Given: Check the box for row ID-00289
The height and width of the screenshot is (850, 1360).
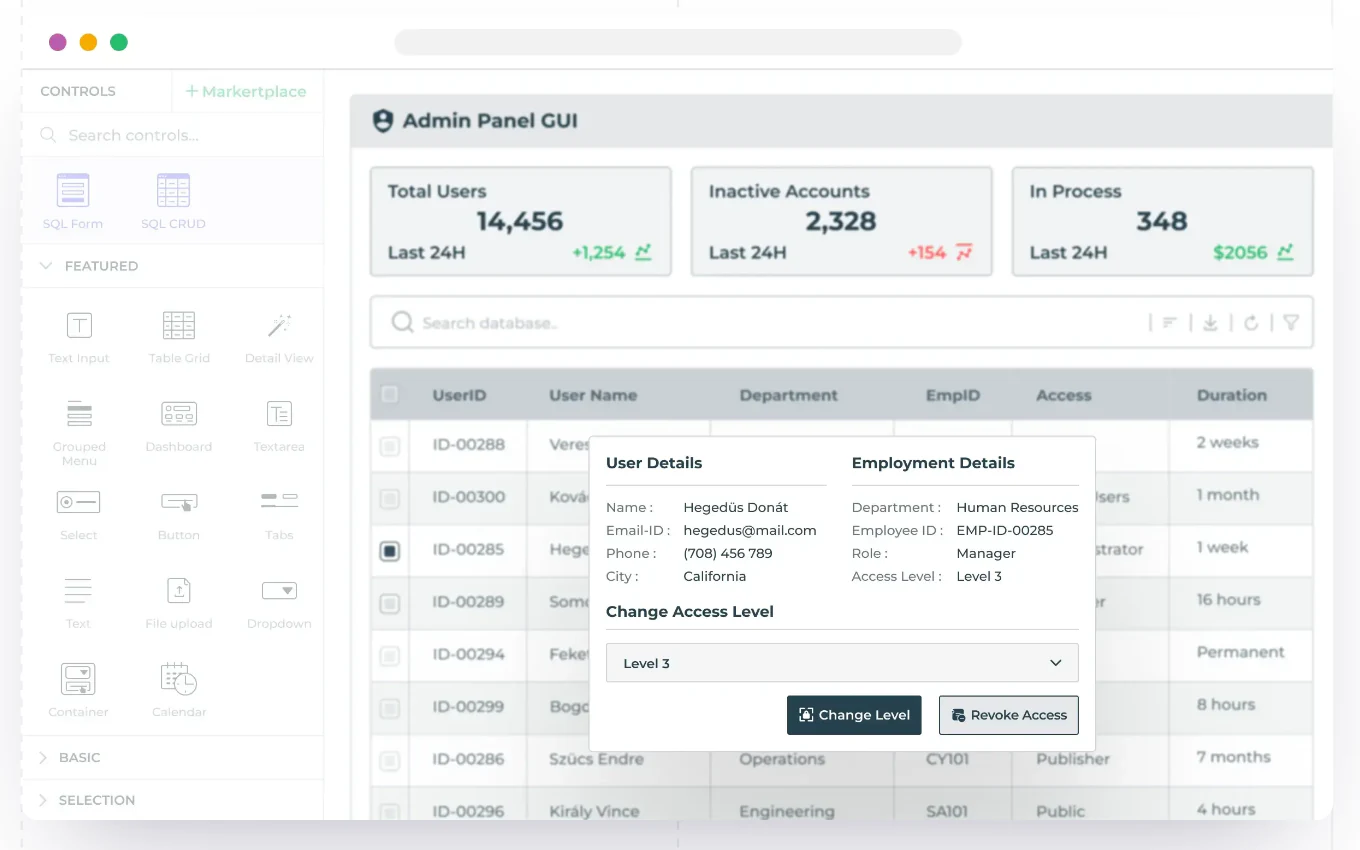Looking at the screenshot, I should [390, 603].
